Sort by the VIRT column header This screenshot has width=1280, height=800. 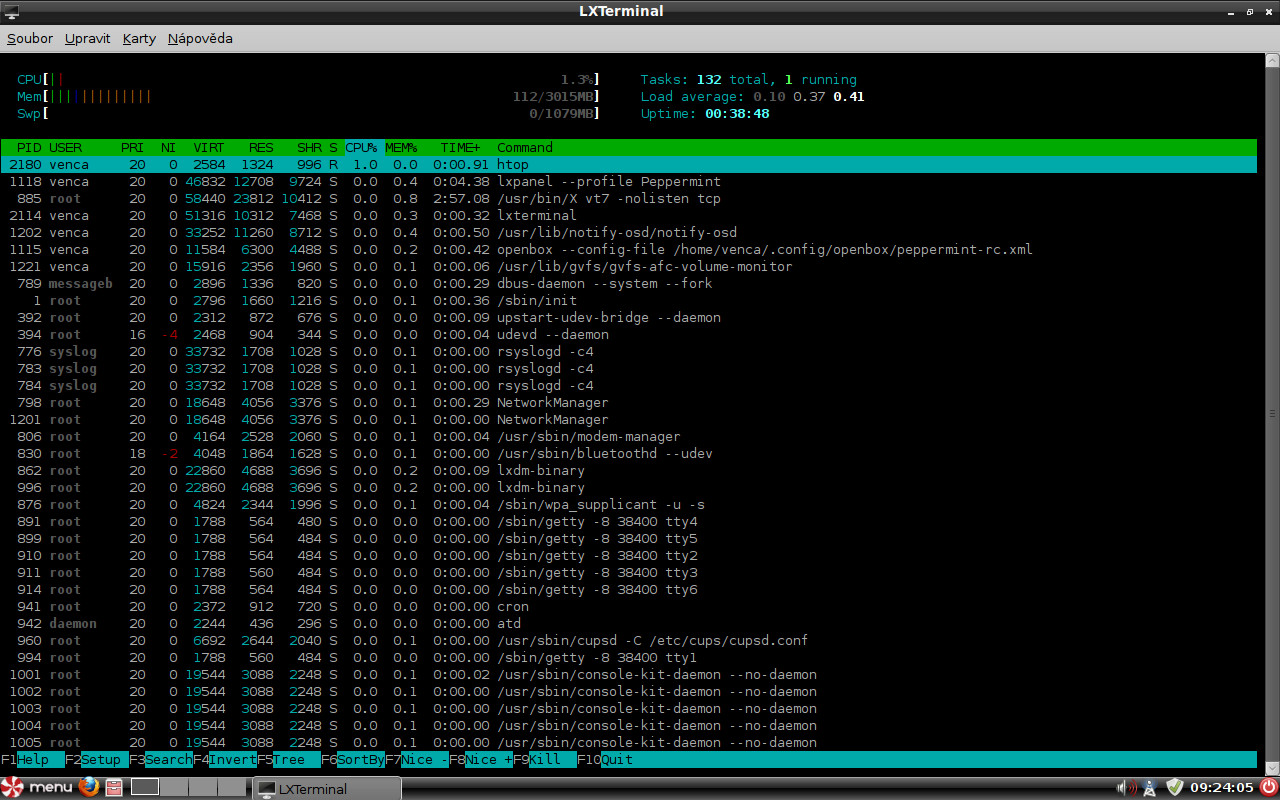[x=209, y=147]
